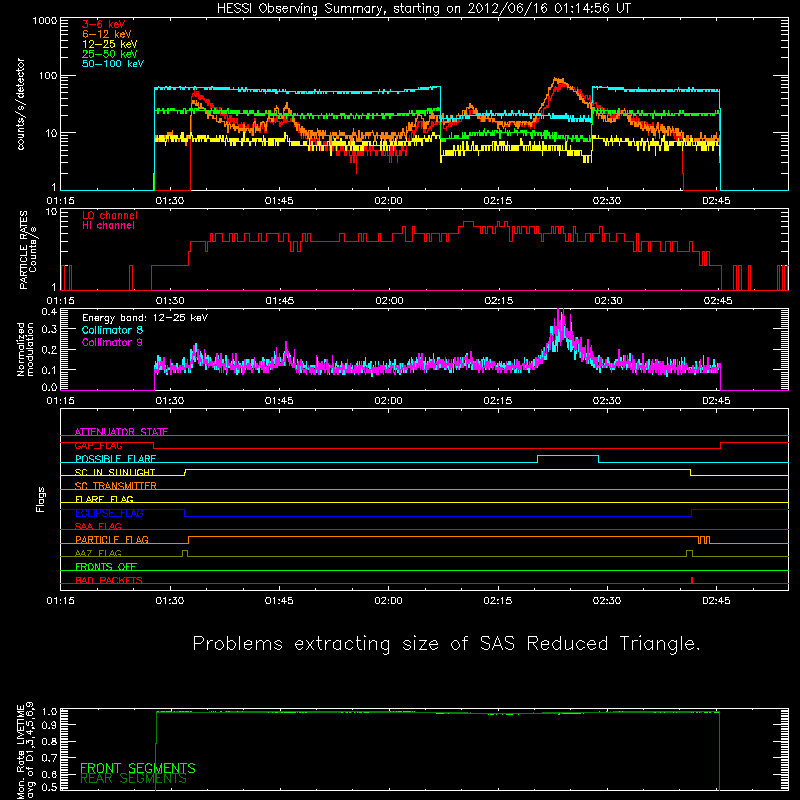Viewport: 800px width, 800px height.
Task: Click the ECLIPSE_FLAG label
Action: pyautogui.click(x=109, y=513)
